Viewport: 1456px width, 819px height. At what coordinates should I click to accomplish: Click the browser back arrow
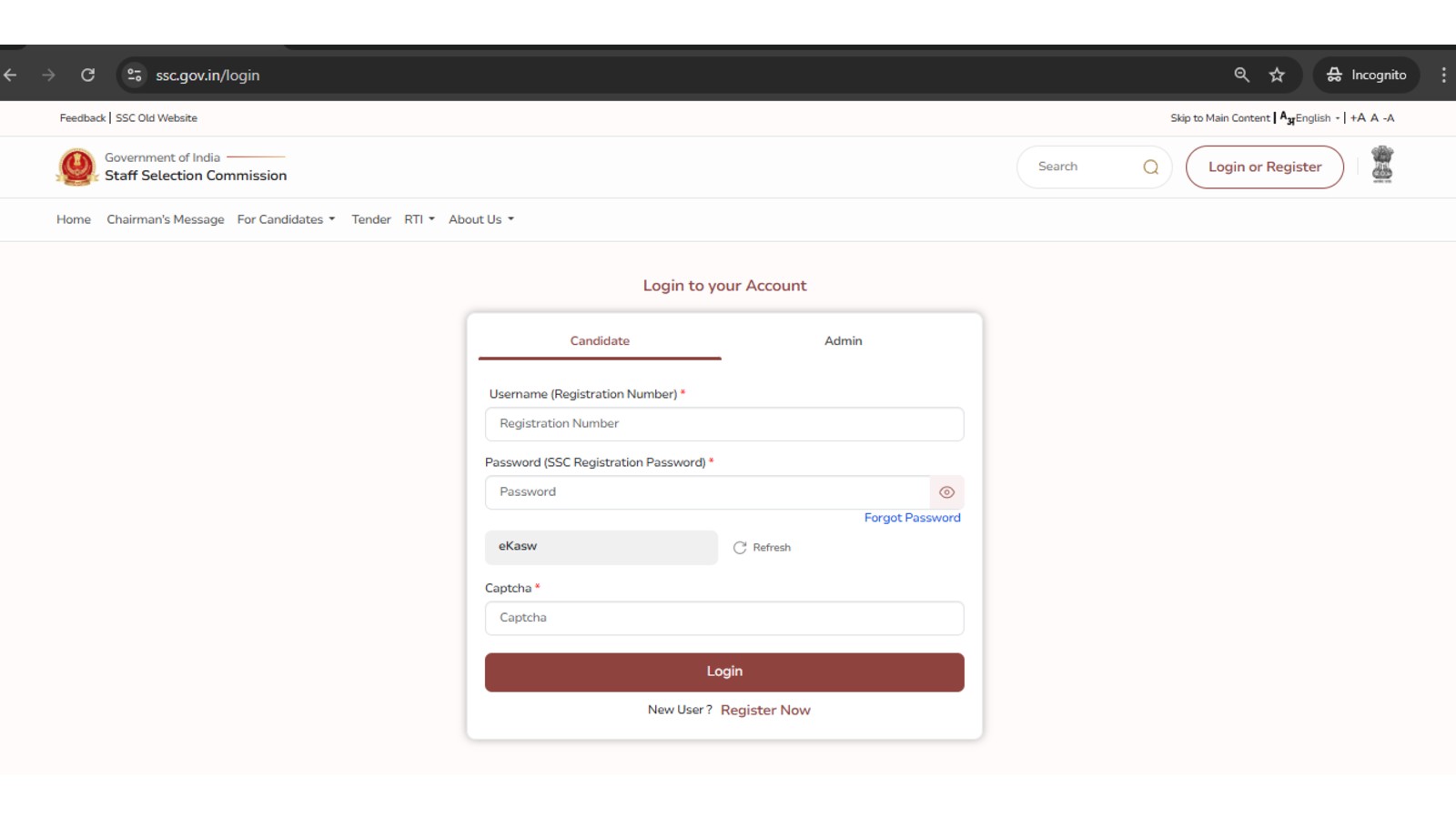click(11, 75)
